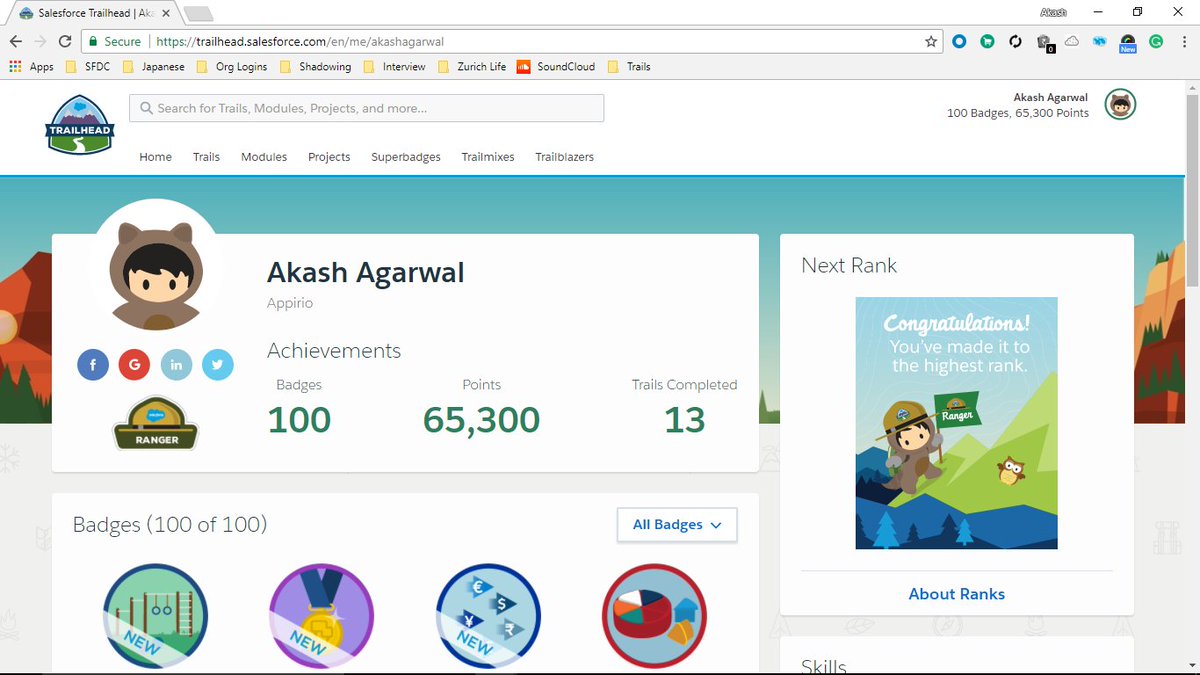Open the Org Logins bookmarks folder
Image resolution: width=1200 pixels, height=675 pixels.
tap(233, 67)
